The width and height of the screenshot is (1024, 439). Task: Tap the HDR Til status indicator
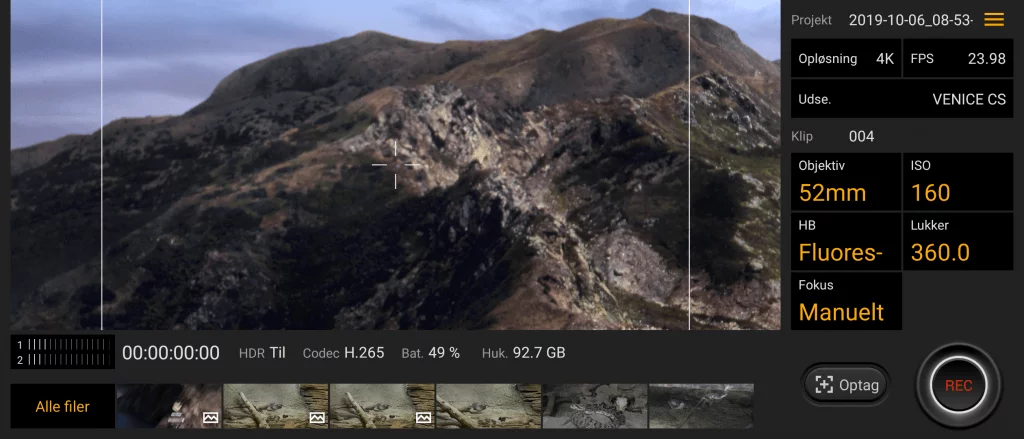pyautogui.click(x=262, y=353)
